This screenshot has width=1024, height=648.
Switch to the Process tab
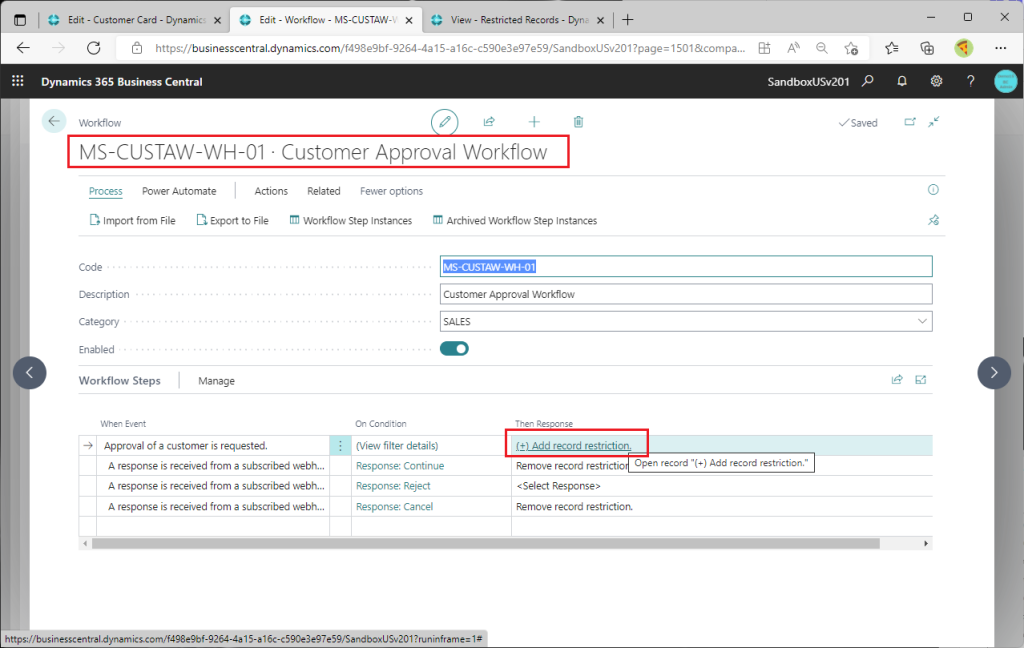[106, 191]
